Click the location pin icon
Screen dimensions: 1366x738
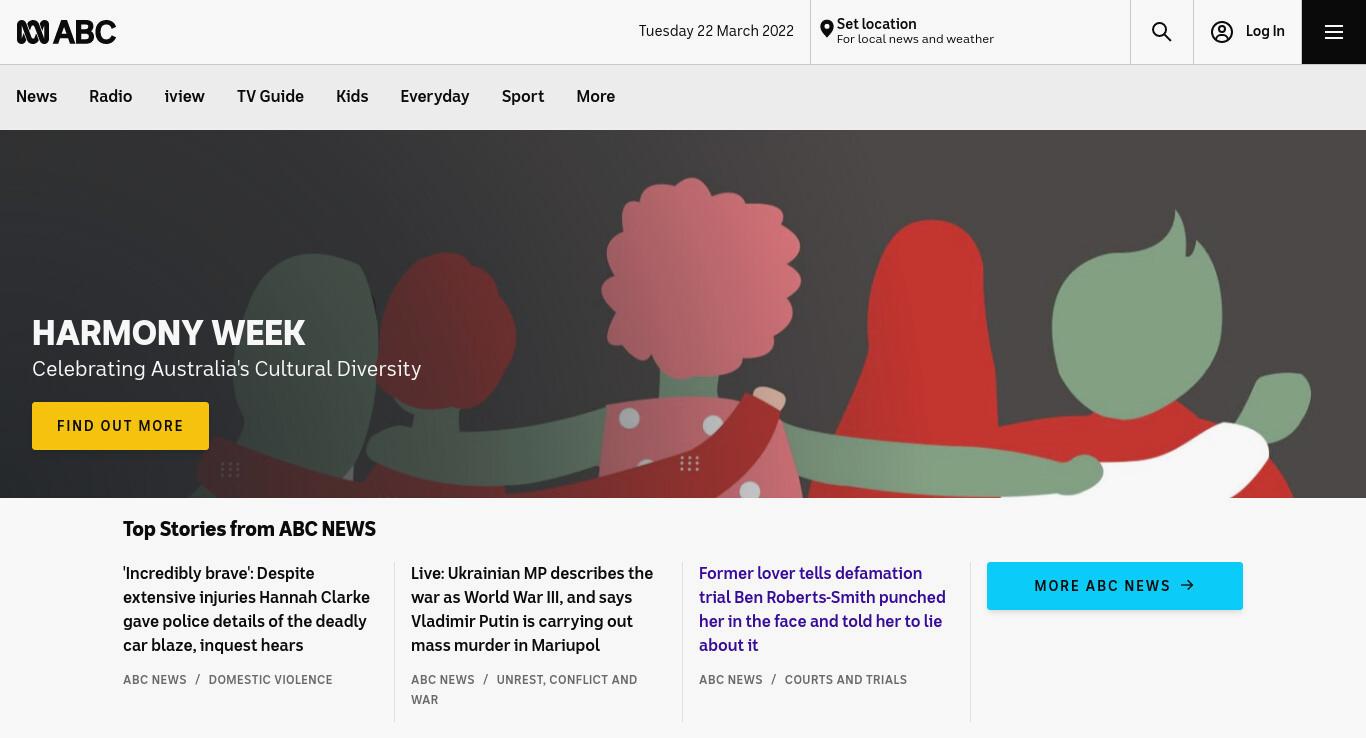point(826,30)
